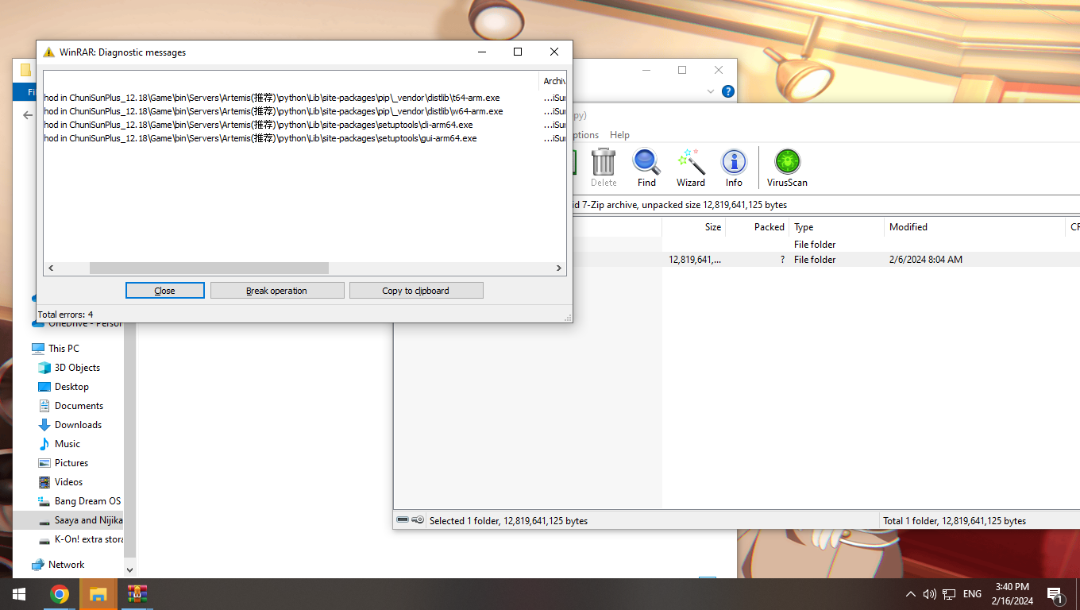Image resolution: width=1080 pixels, height=610 pixels.
Task: Open the Help menu in WinRAR
Action: pos(619,135)
